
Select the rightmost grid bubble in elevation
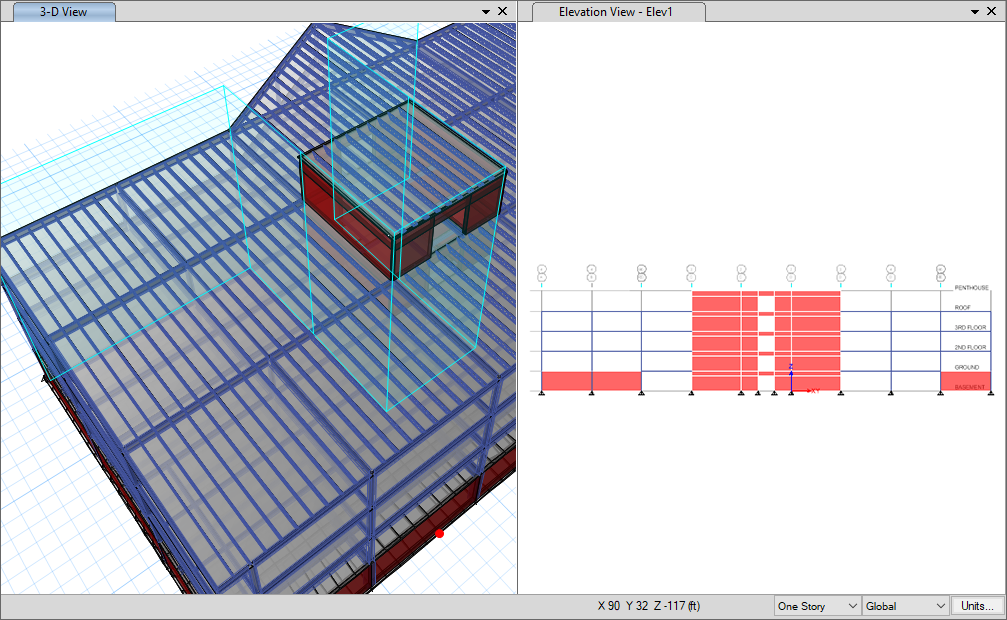(941, 272)
